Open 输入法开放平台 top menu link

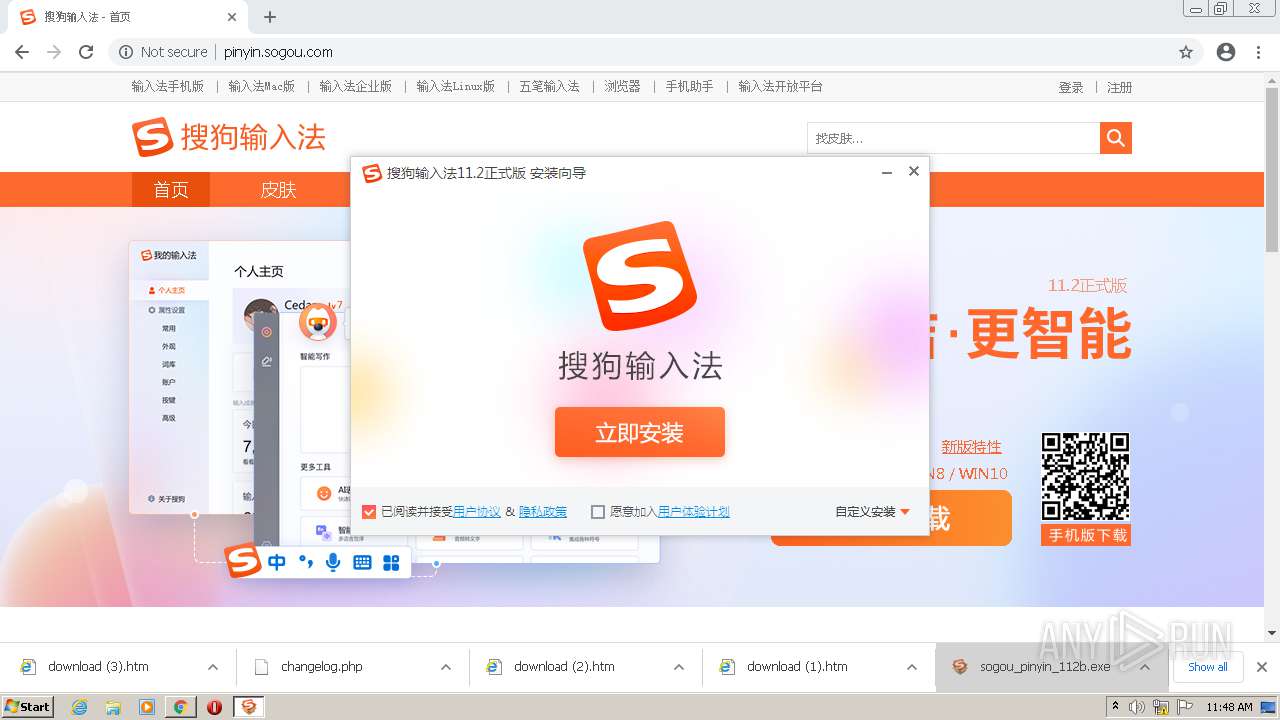[x=781, y=87]
